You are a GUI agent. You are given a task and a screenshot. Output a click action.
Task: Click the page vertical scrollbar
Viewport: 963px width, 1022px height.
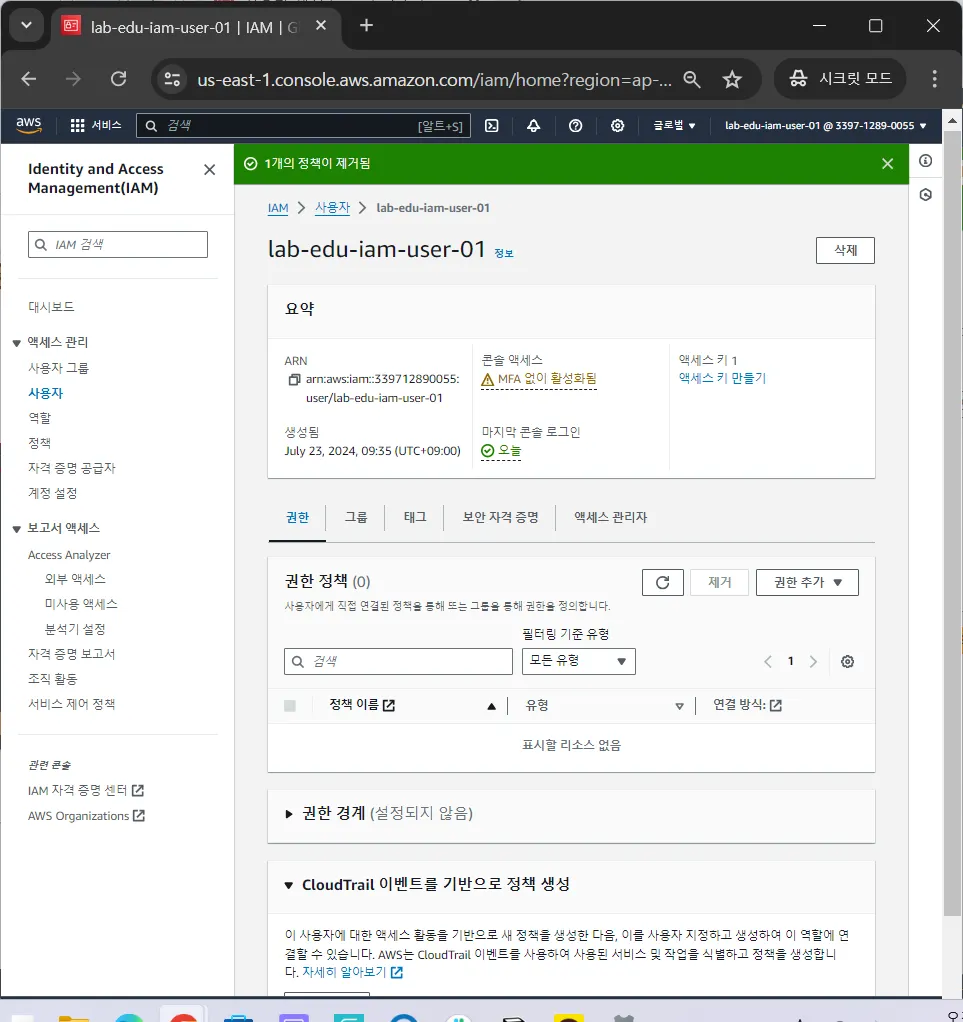point(952,521)
